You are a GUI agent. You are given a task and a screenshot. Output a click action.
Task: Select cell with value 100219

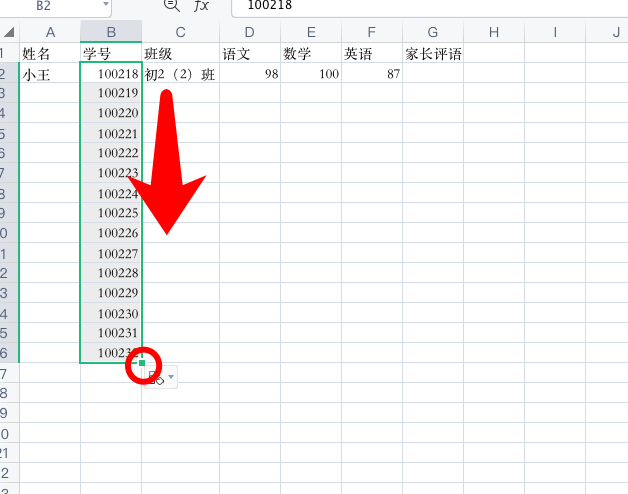tap(111, 93)
